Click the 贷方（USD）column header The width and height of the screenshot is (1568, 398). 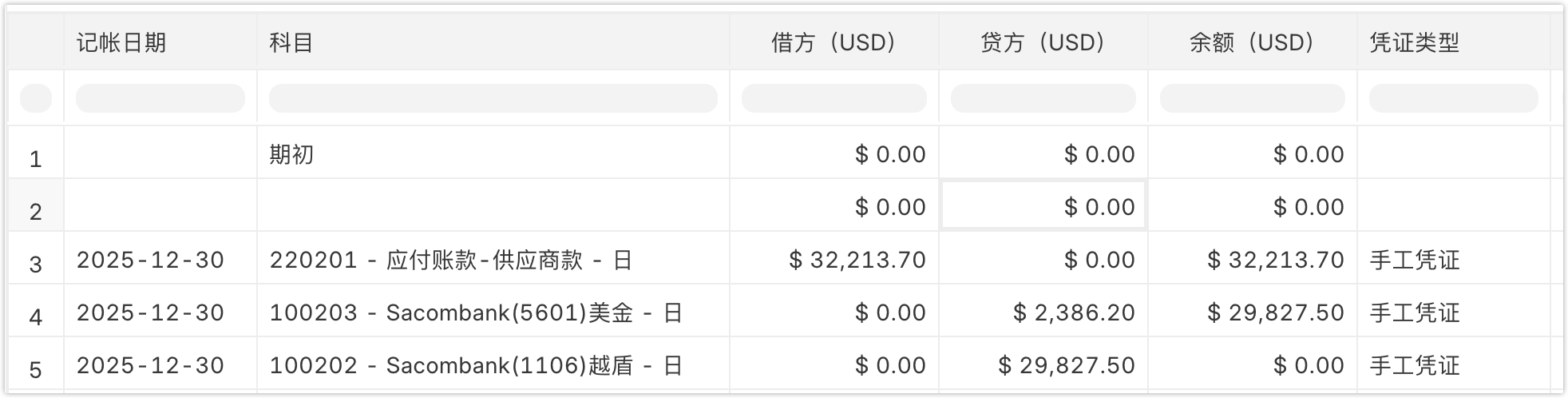click(1043, 42)
